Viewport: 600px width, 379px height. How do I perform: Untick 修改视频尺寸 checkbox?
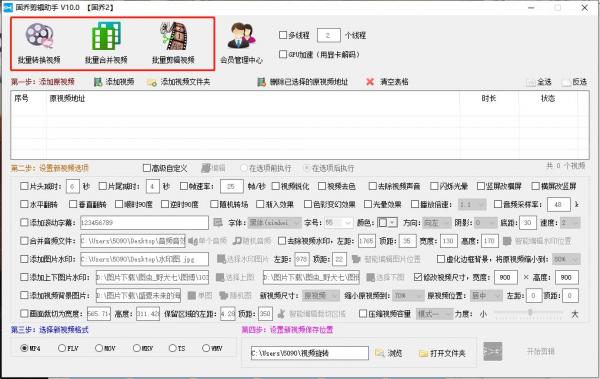pyautogui.click(x=418, y=277)
